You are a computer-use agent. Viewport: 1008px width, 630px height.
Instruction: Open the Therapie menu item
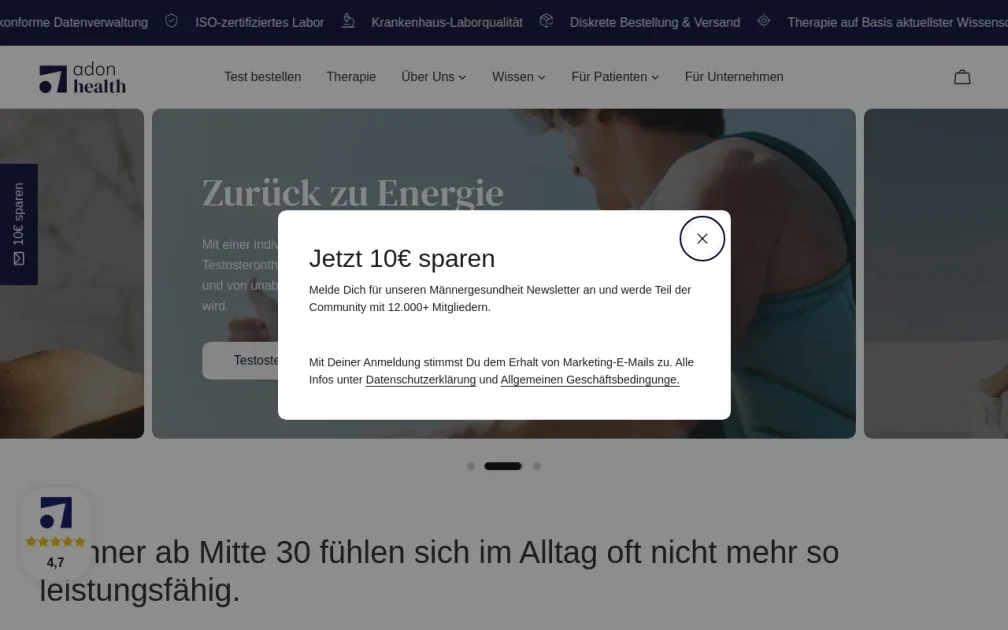click(351, 77)
